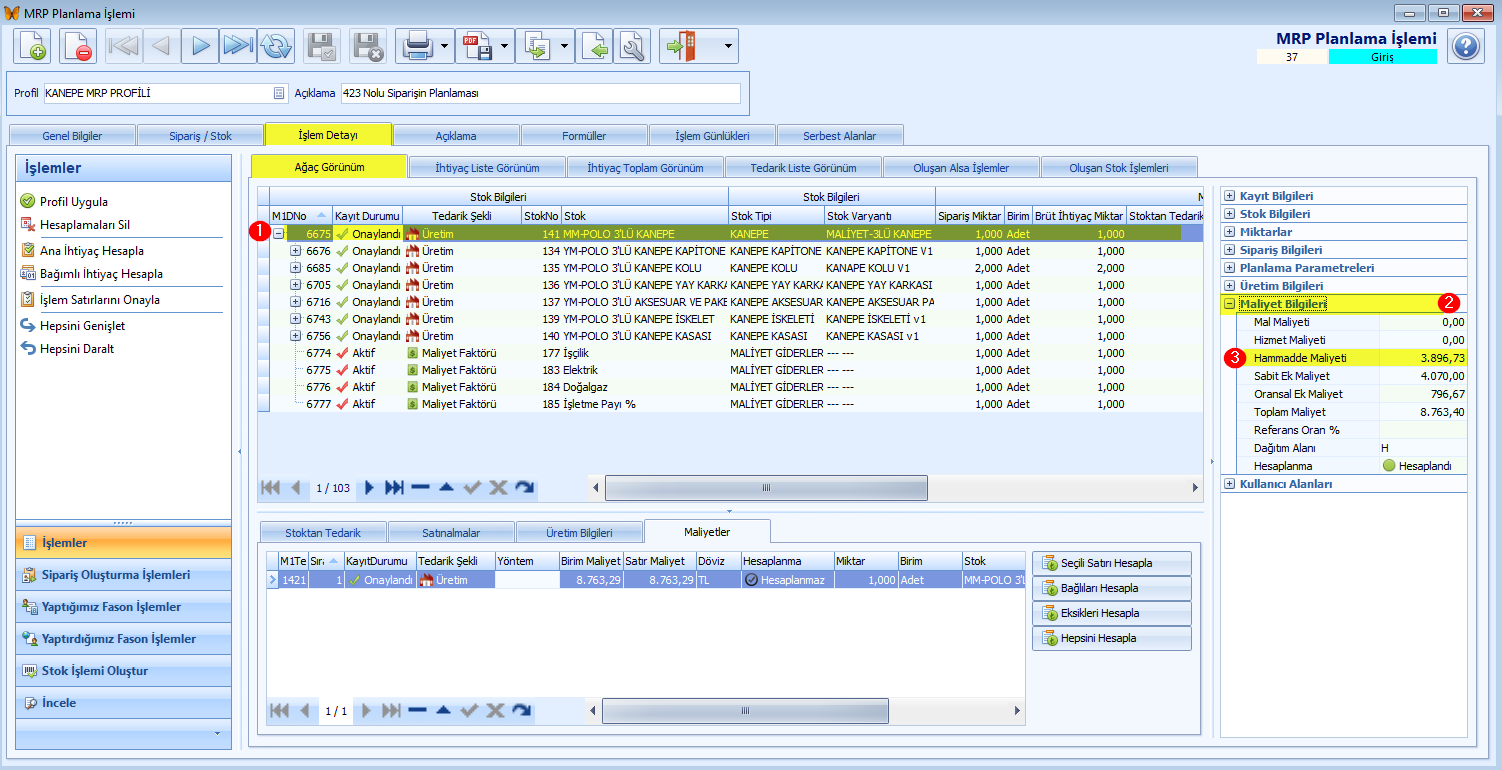Viewport: 1502px width, 770px height.
Task: Open Yaptığımız Fason İşlemler panel
Action: [x=123, y=607]
